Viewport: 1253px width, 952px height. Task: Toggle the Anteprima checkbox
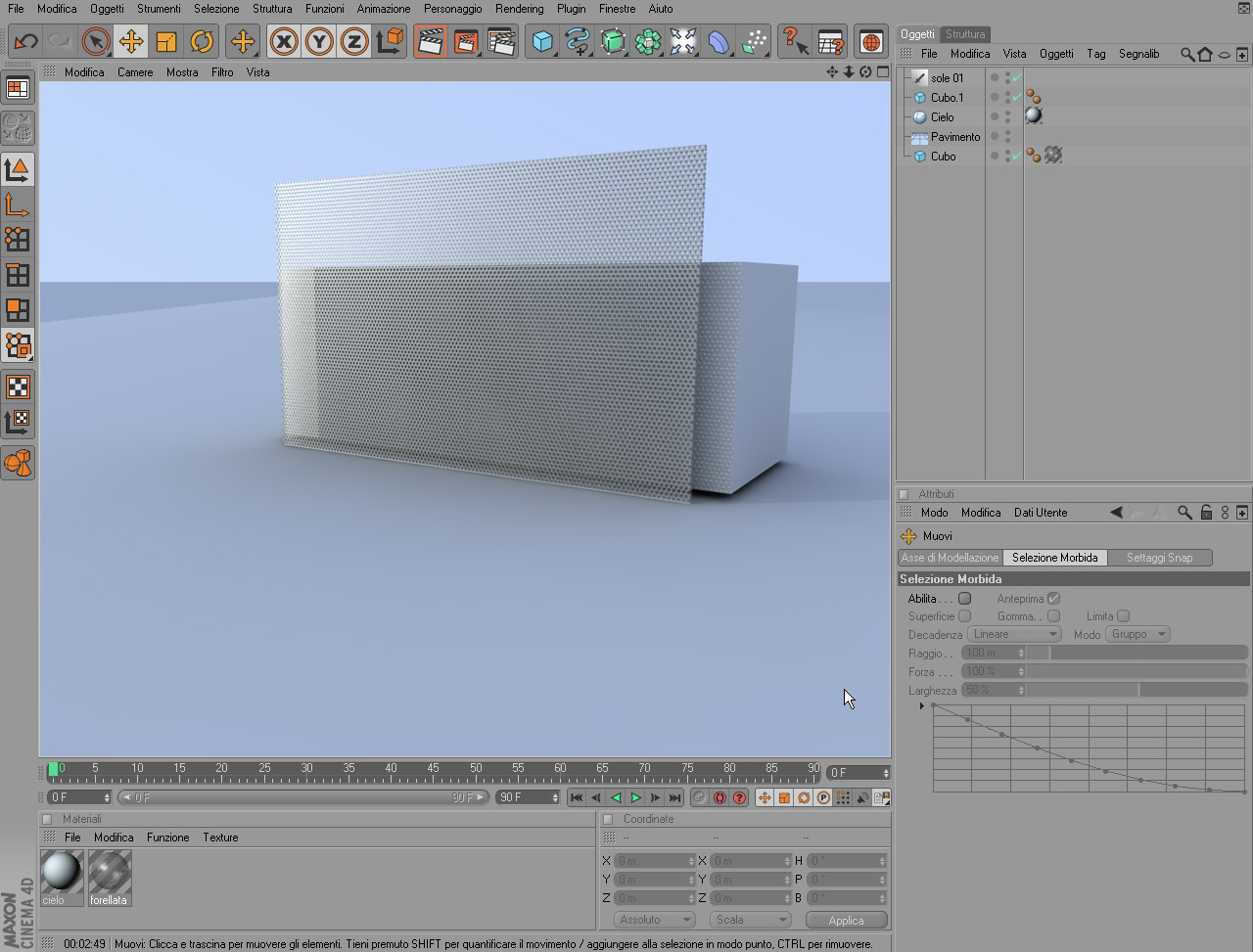pyautogui.click(x=1053, y=598)
